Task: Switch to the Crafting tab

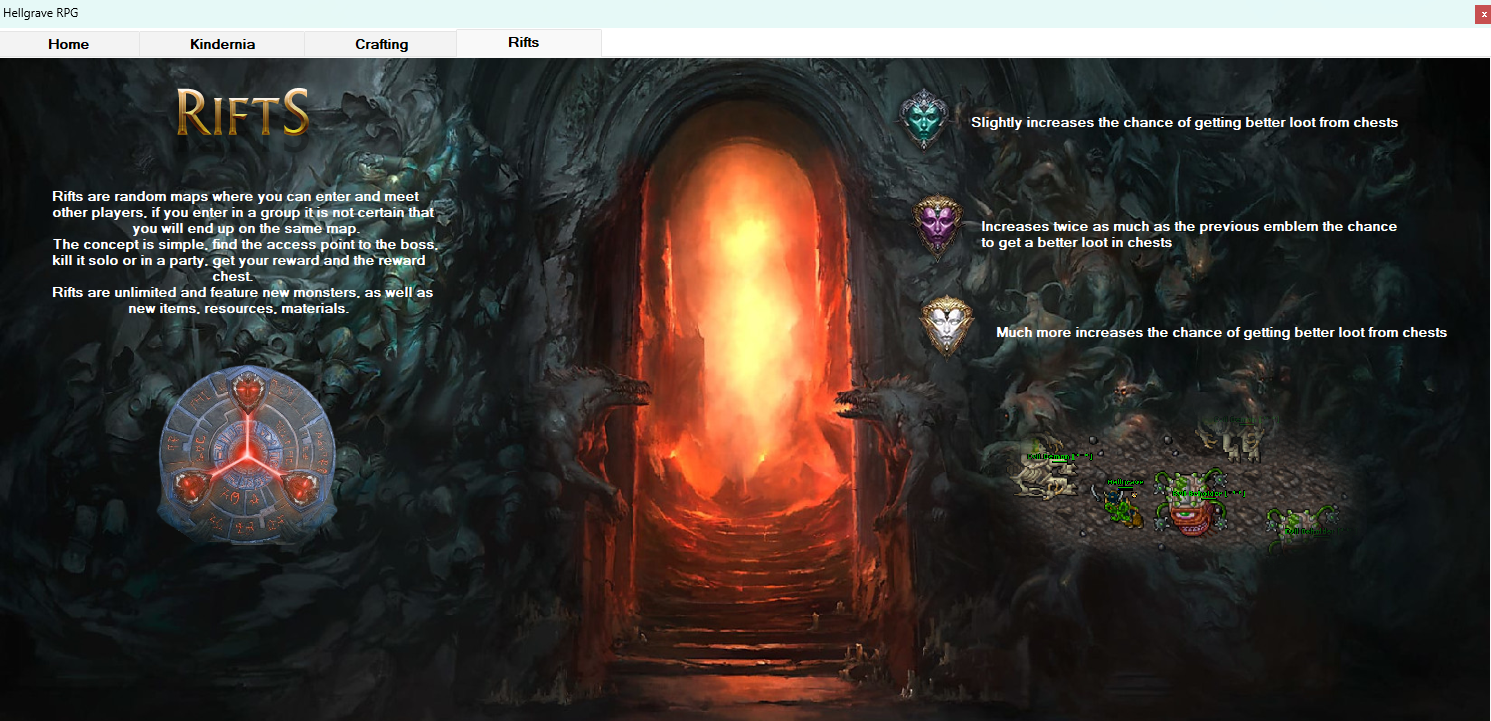Action: pyautogui.click(x=380, y=44)
